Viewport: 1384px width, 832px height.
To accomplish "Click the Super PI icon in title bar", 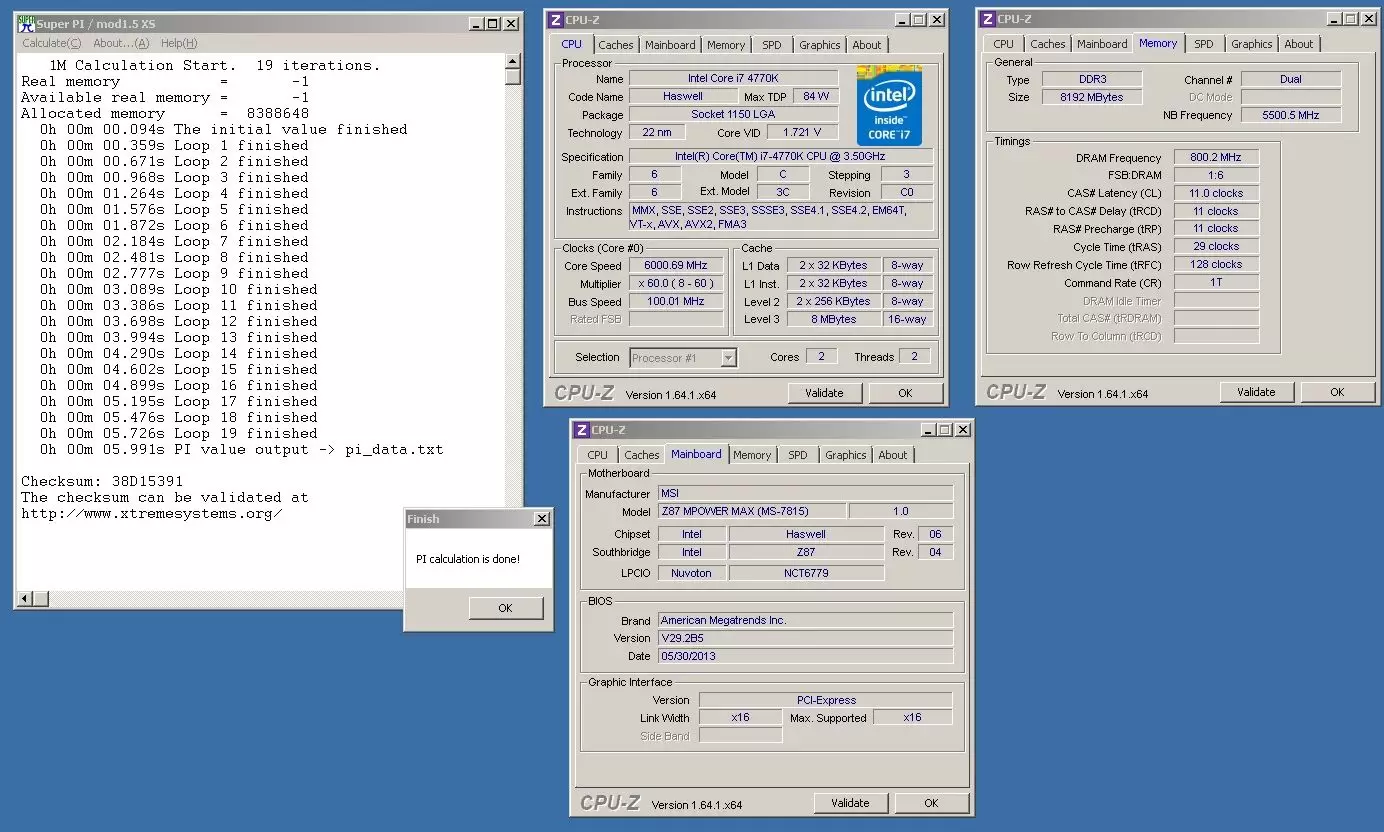I will pyautogui.click(x=27, y=24).
